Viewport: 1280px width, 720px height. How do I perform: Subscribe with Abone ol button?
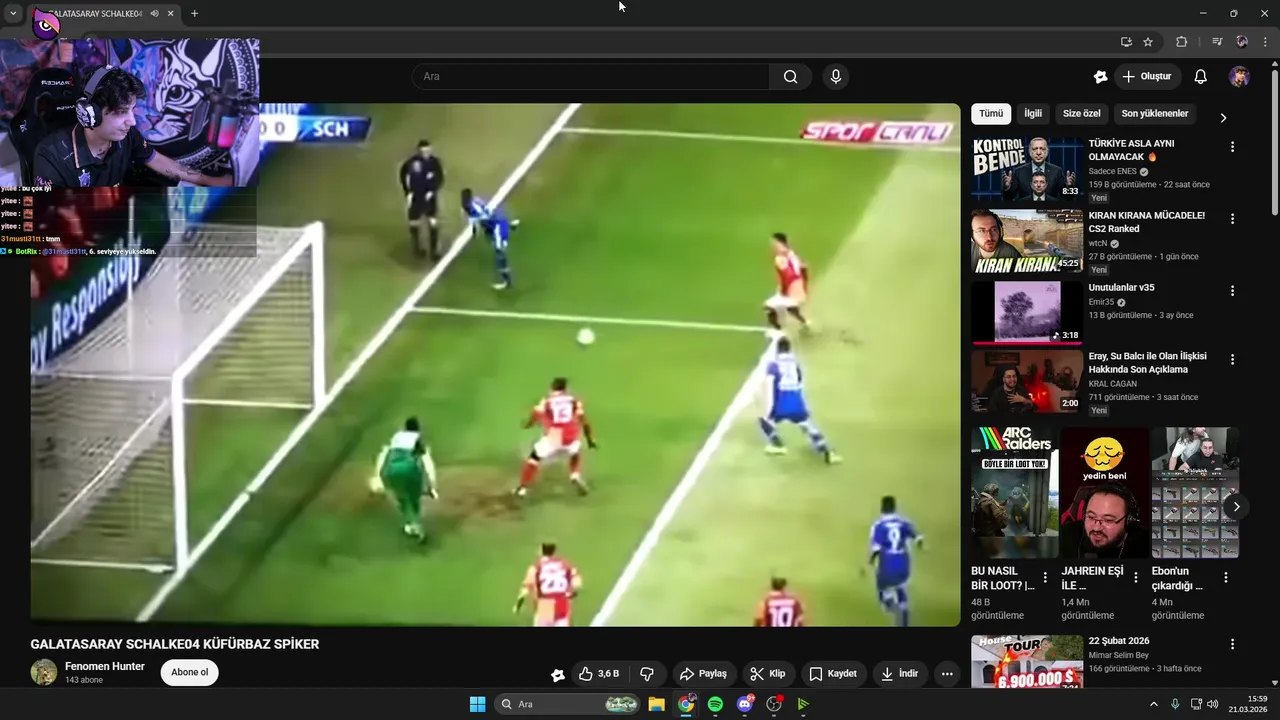[x=189, y=672]
